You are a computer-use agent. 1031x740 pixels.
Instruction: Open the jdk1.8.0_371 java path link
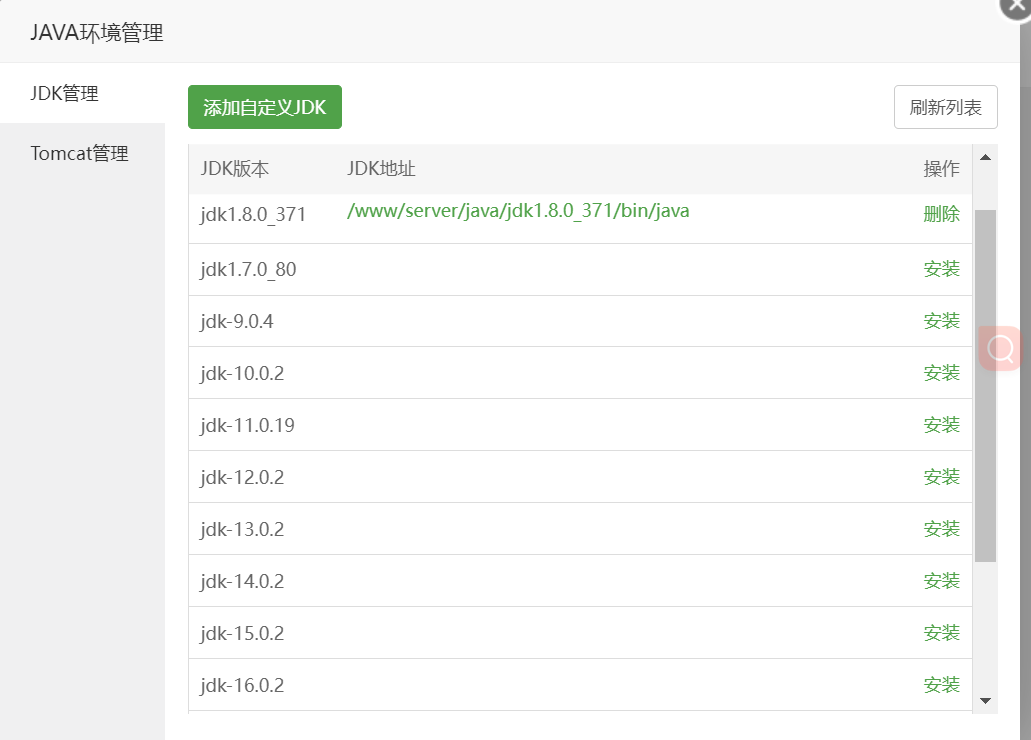tap(518, 211)
